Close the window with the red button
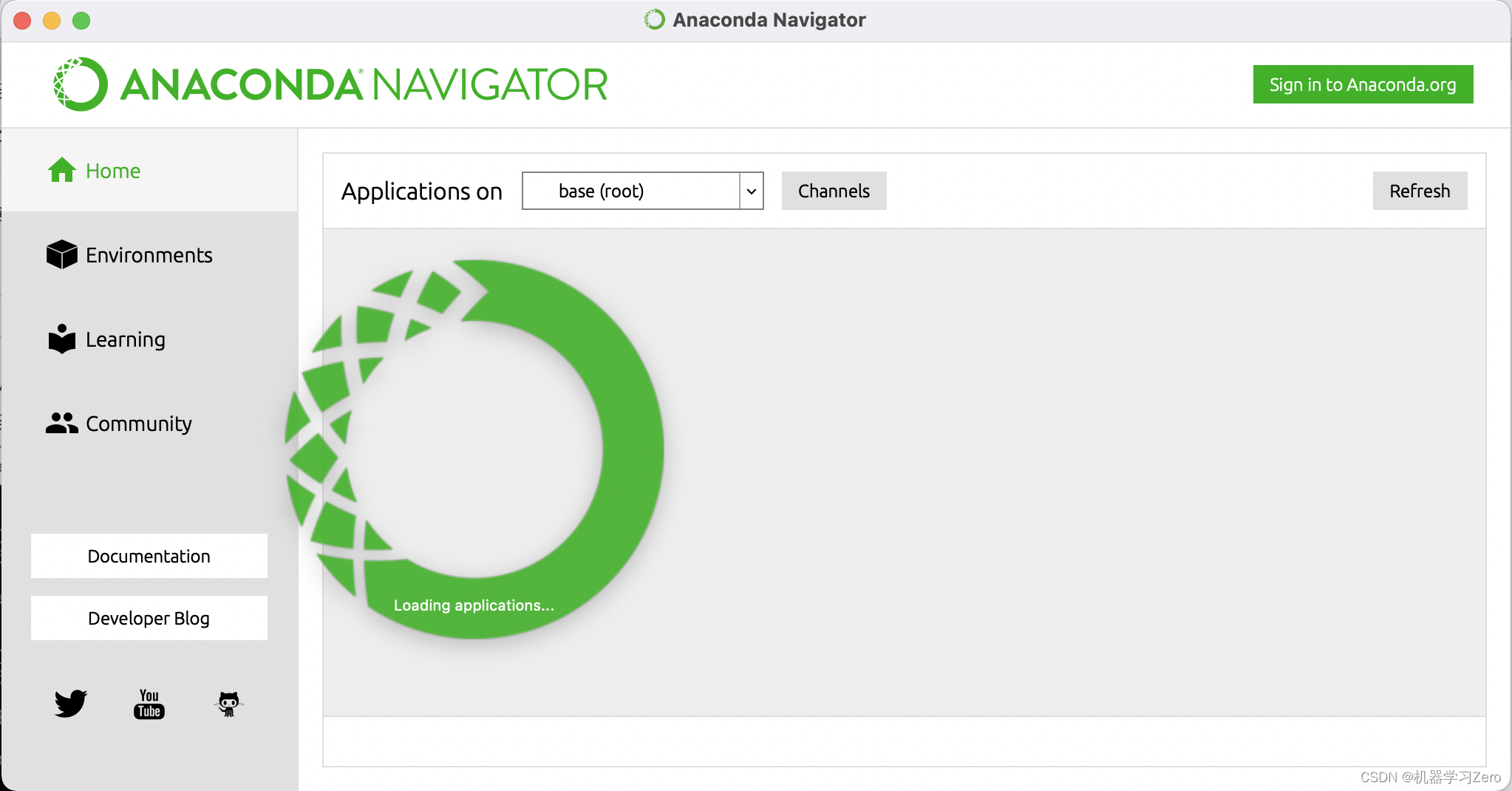This screenshot has width=1512, height=791. pos(22,21)
